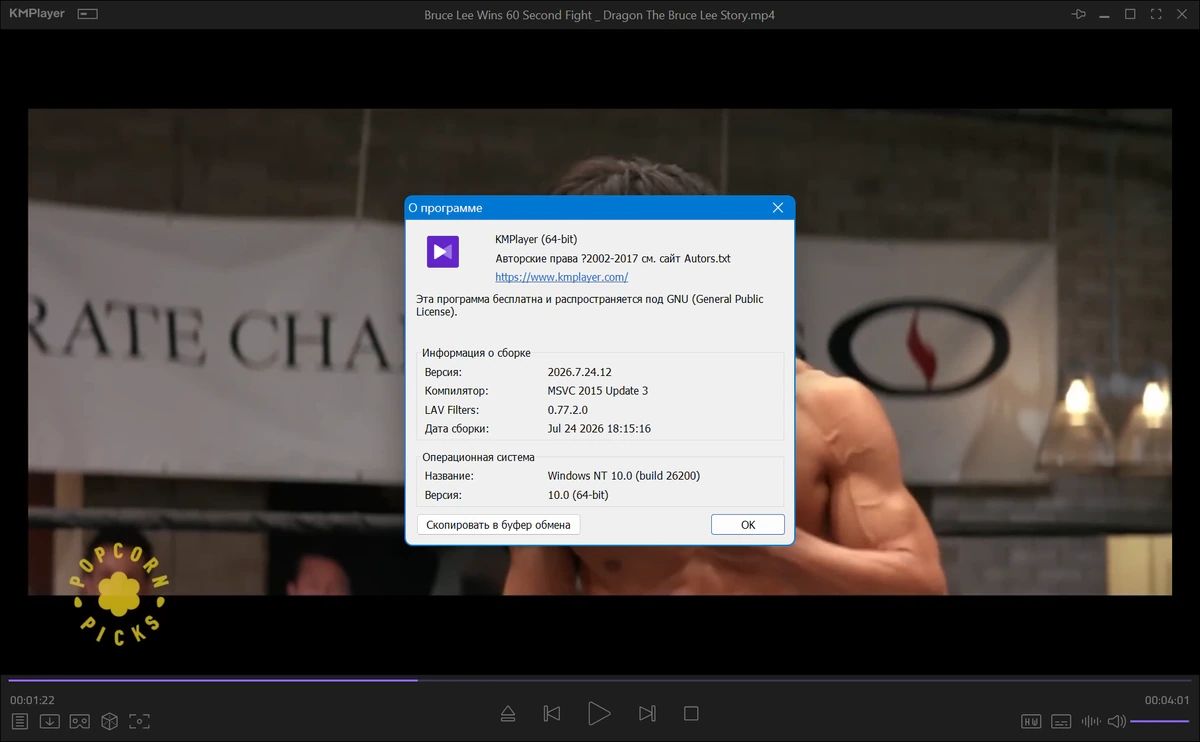The height and width of the screenshot is (742, 1200).
Task: Pin the player window on top
Action: click(x=1078, y=14)
